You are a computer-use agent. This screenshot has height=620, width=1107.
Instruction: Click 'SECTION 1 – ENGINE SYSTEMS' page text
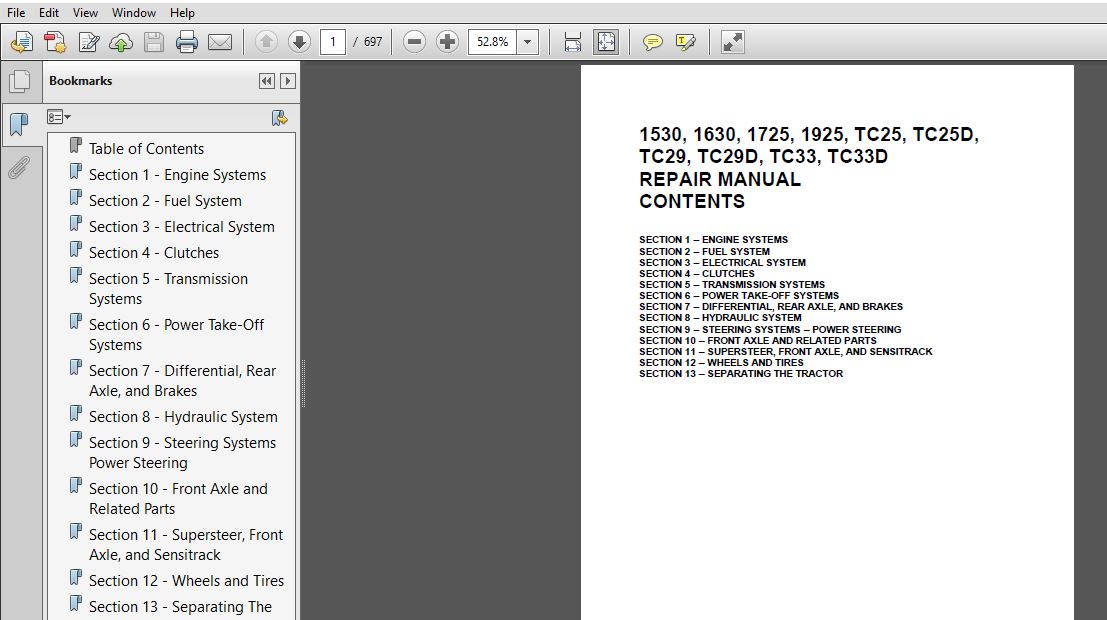[713, 239]
